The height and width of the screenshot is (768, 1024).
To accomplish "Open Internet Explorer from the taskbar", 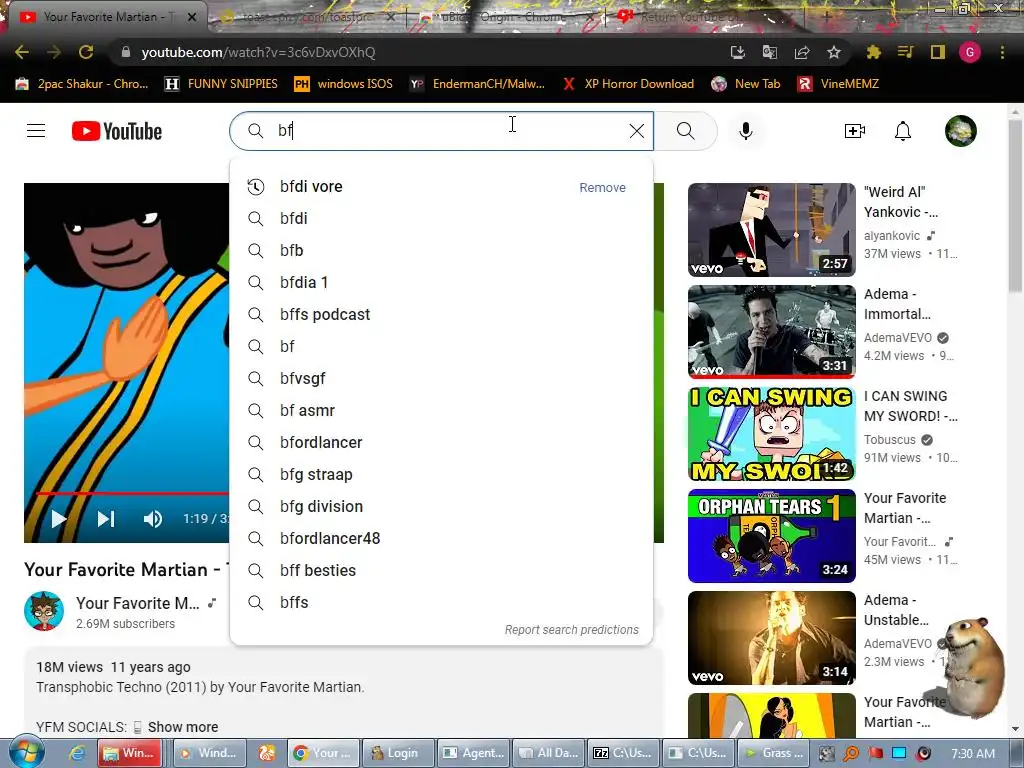I will [77, 753].
